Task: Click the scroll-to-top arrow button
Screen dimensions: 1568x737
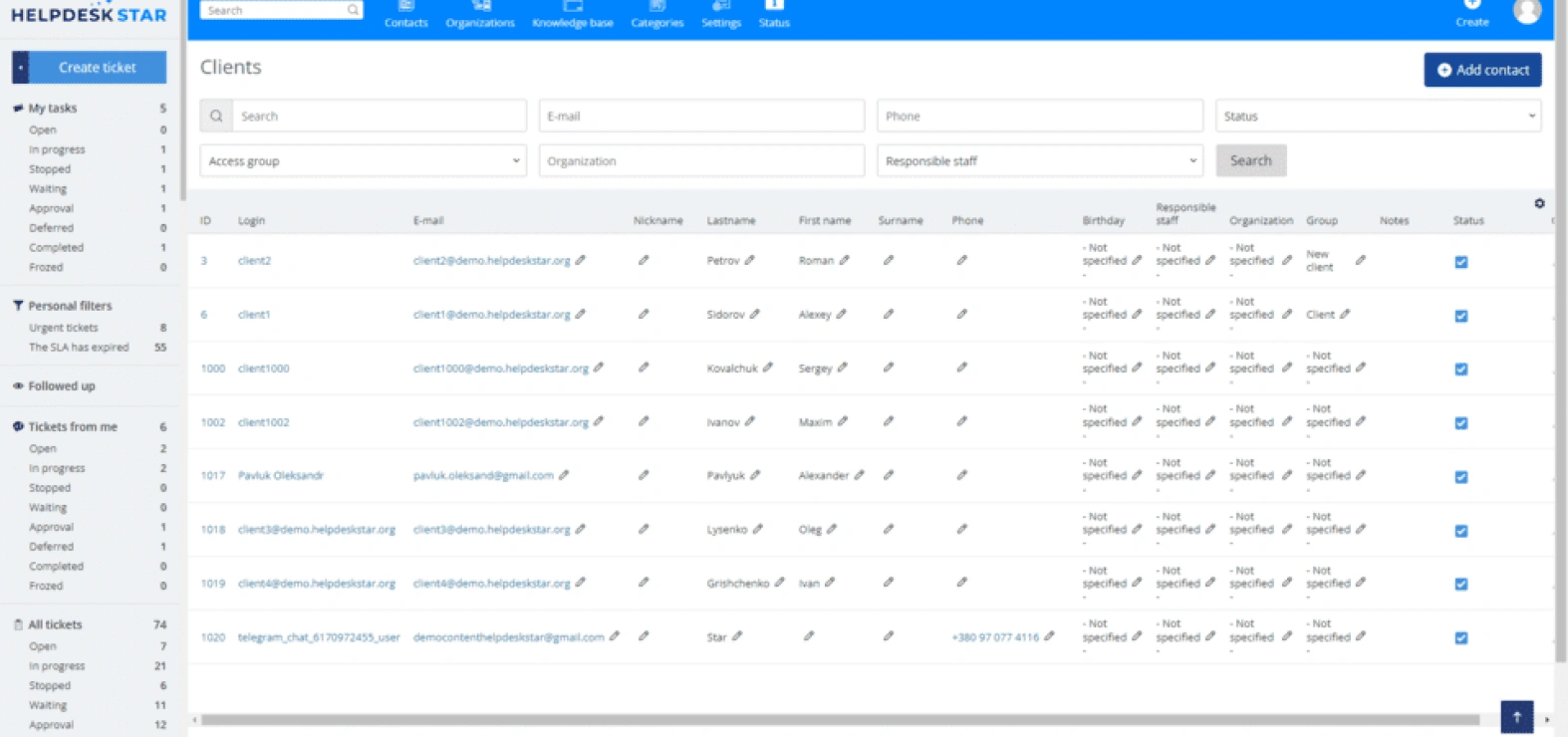Action: (x=1516, y=716)
